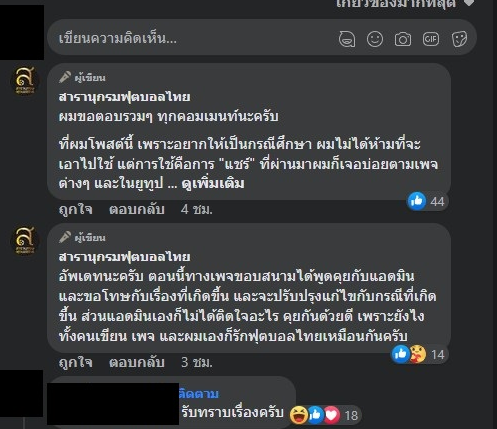
Task: Open page name link in second comment
Action: click(124, 257)
